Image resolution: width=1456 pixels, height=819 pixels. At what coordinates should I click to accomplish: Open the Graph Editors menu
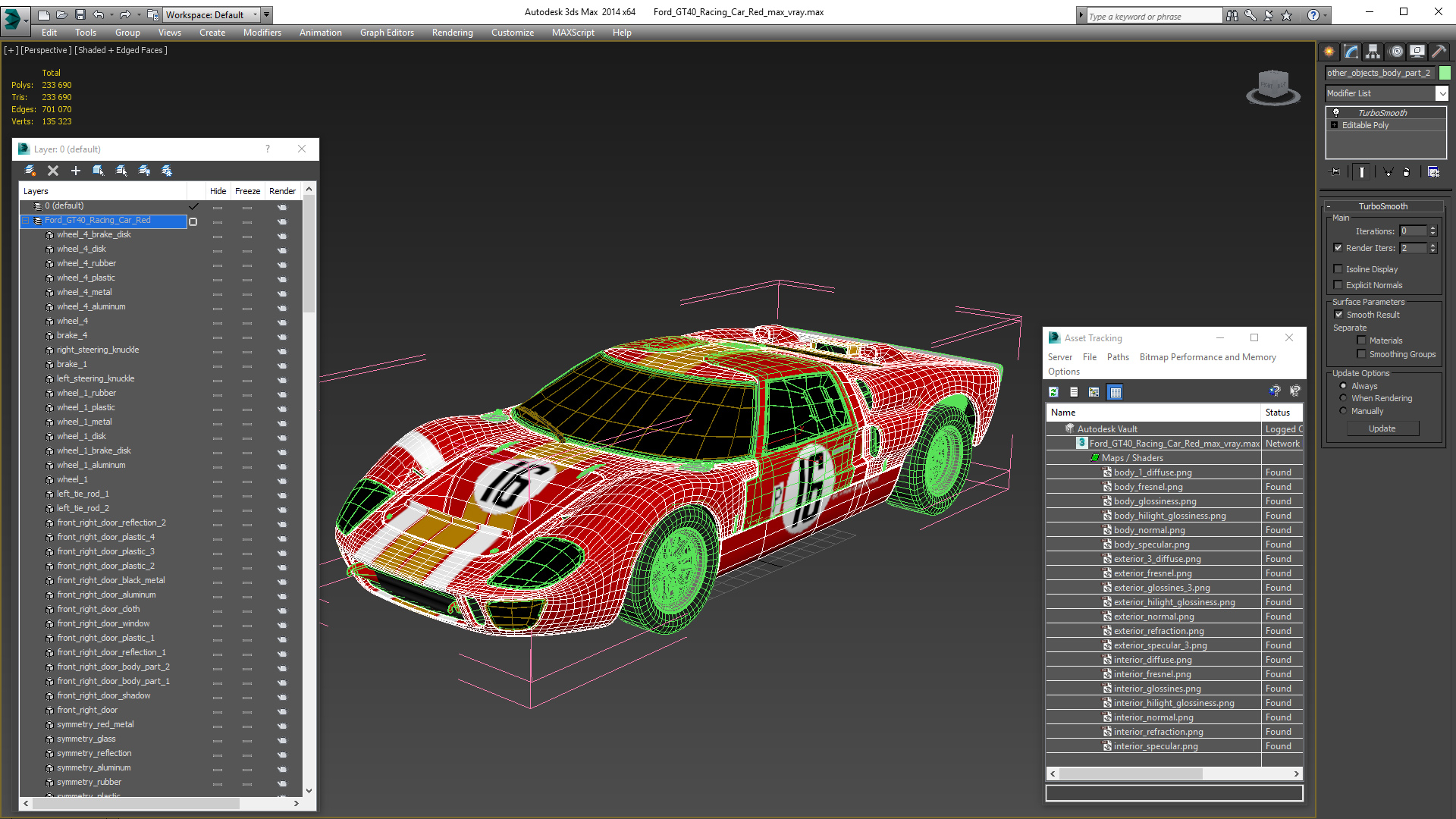pyautogui.click(x=387, y=33)
